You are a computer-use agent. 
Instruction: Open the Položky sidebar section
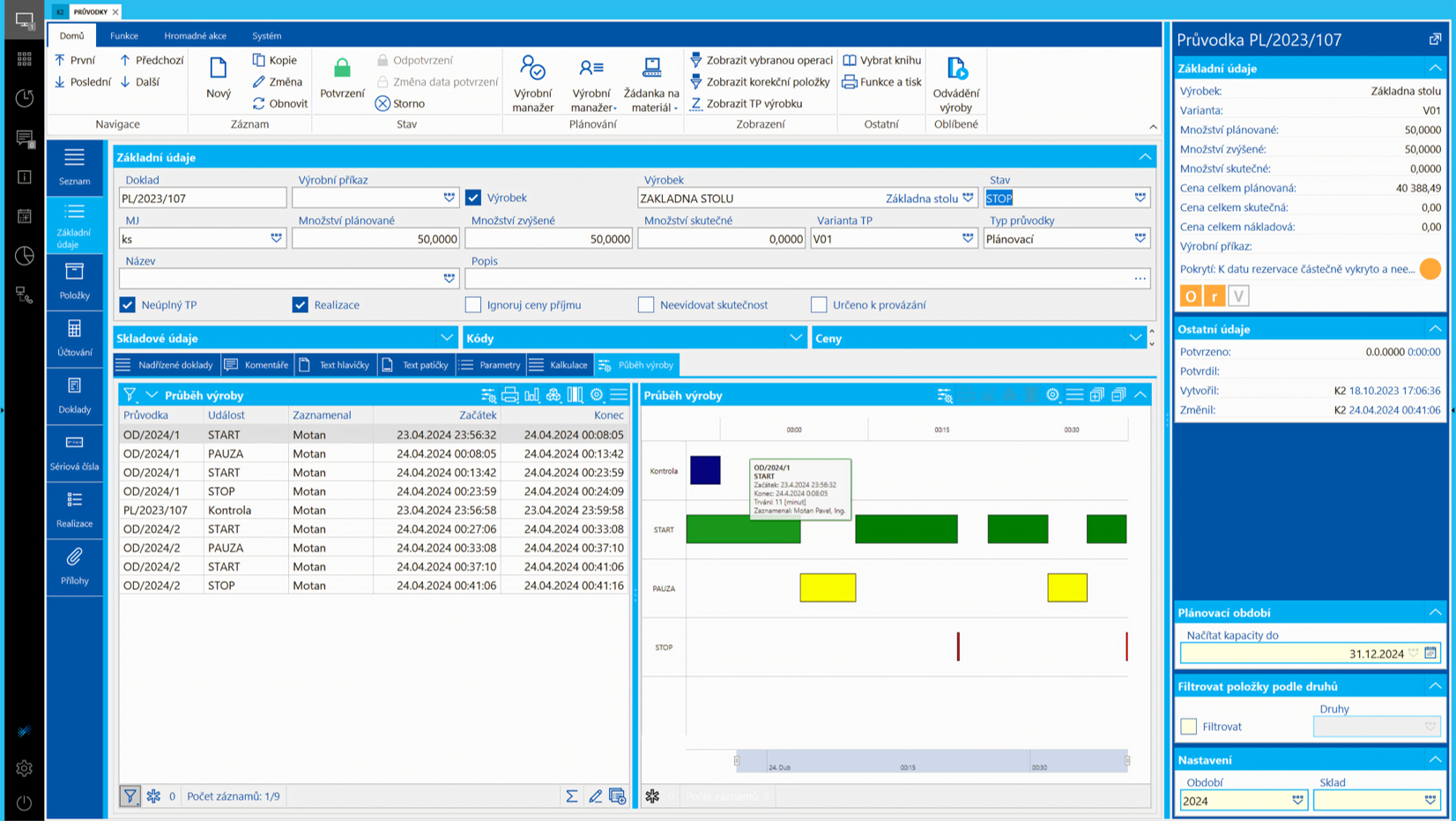click(x=74, y=281)
